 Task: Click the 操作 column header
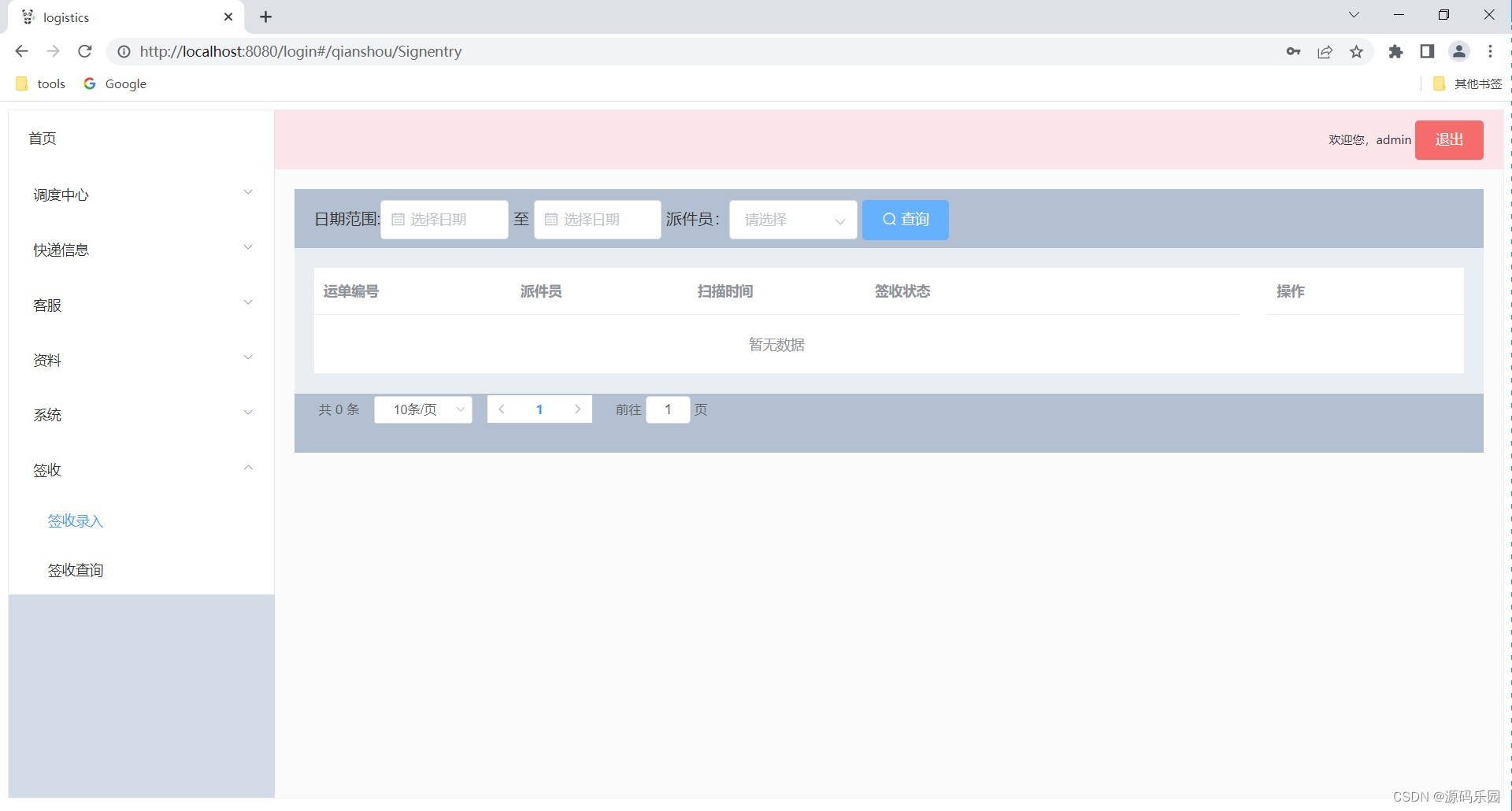tap(1291, 291)
